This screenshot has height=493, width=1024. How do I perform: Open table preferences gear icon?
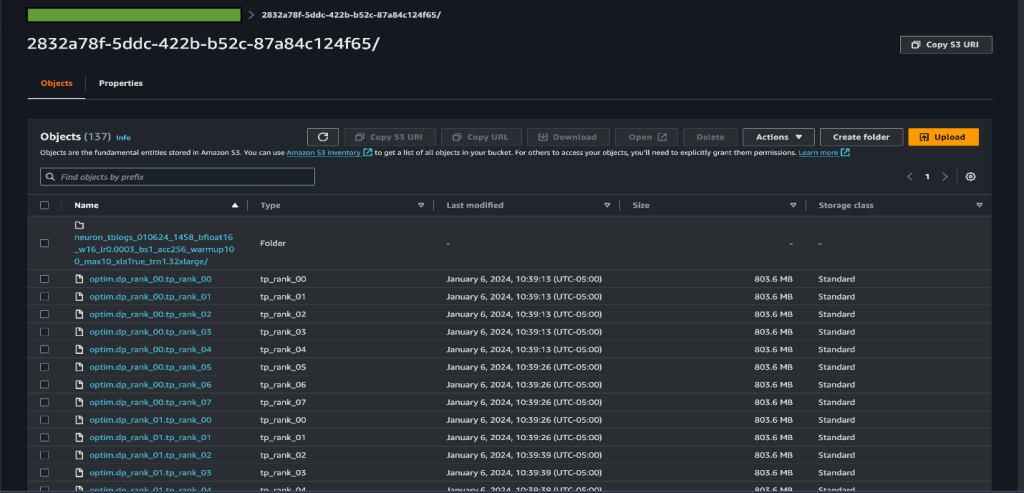(x=970, y=177)
